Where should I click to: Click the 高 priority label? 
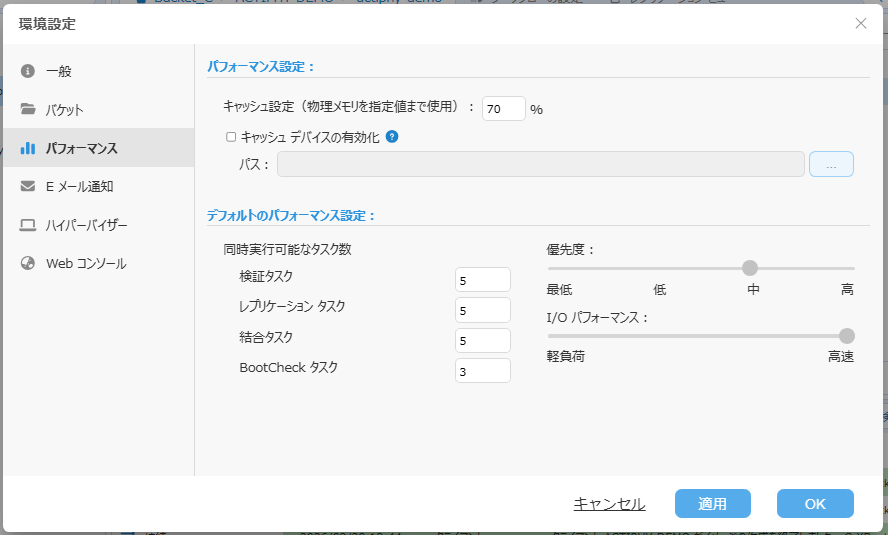point(847,290)
